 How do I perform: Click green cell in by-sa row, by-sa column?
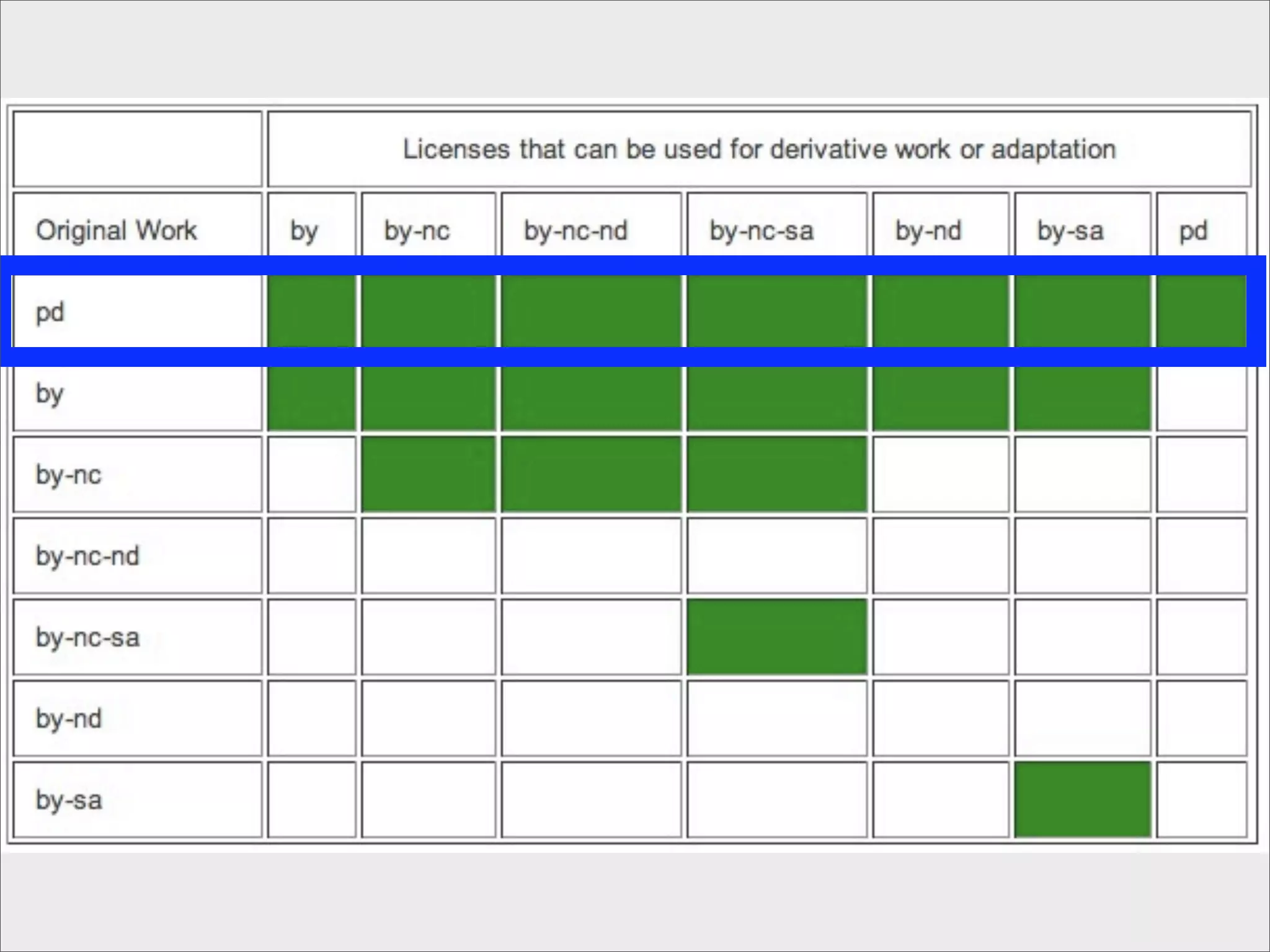tap(1082, 800)
